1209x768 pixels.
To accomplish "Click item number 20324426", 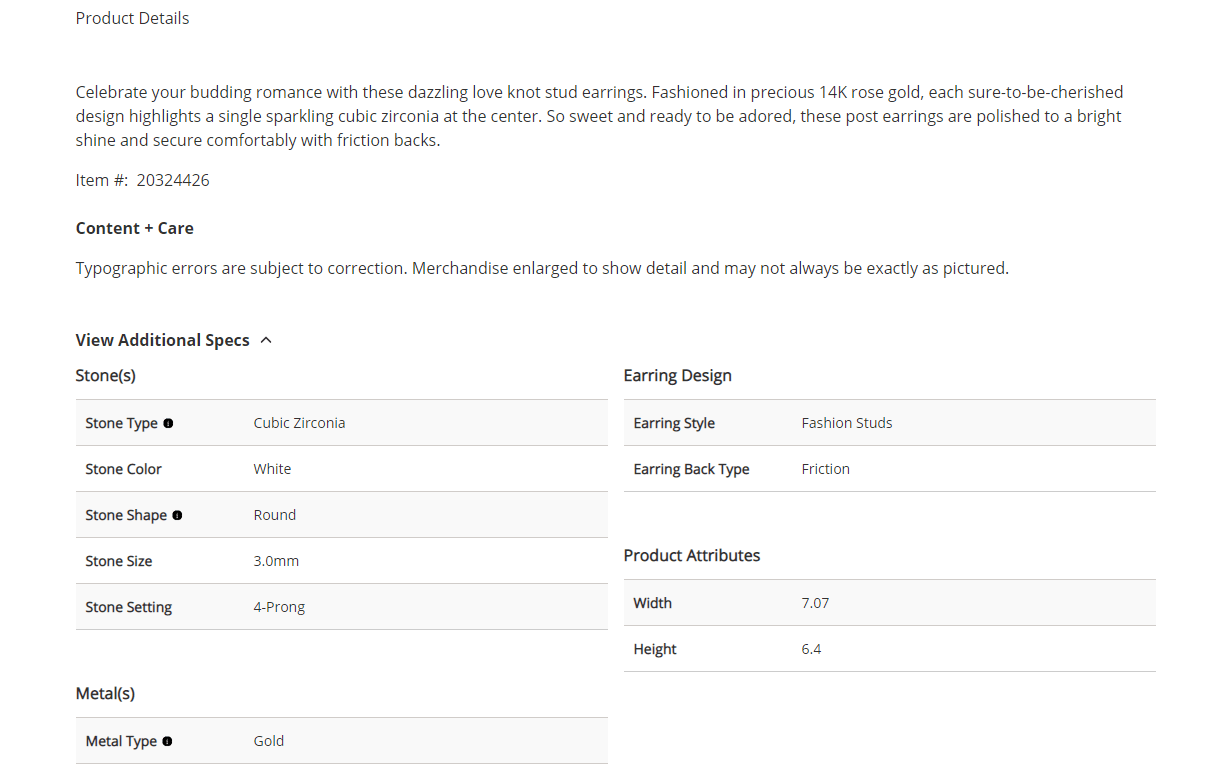I will pyautogui.click(x=173, y=180).
